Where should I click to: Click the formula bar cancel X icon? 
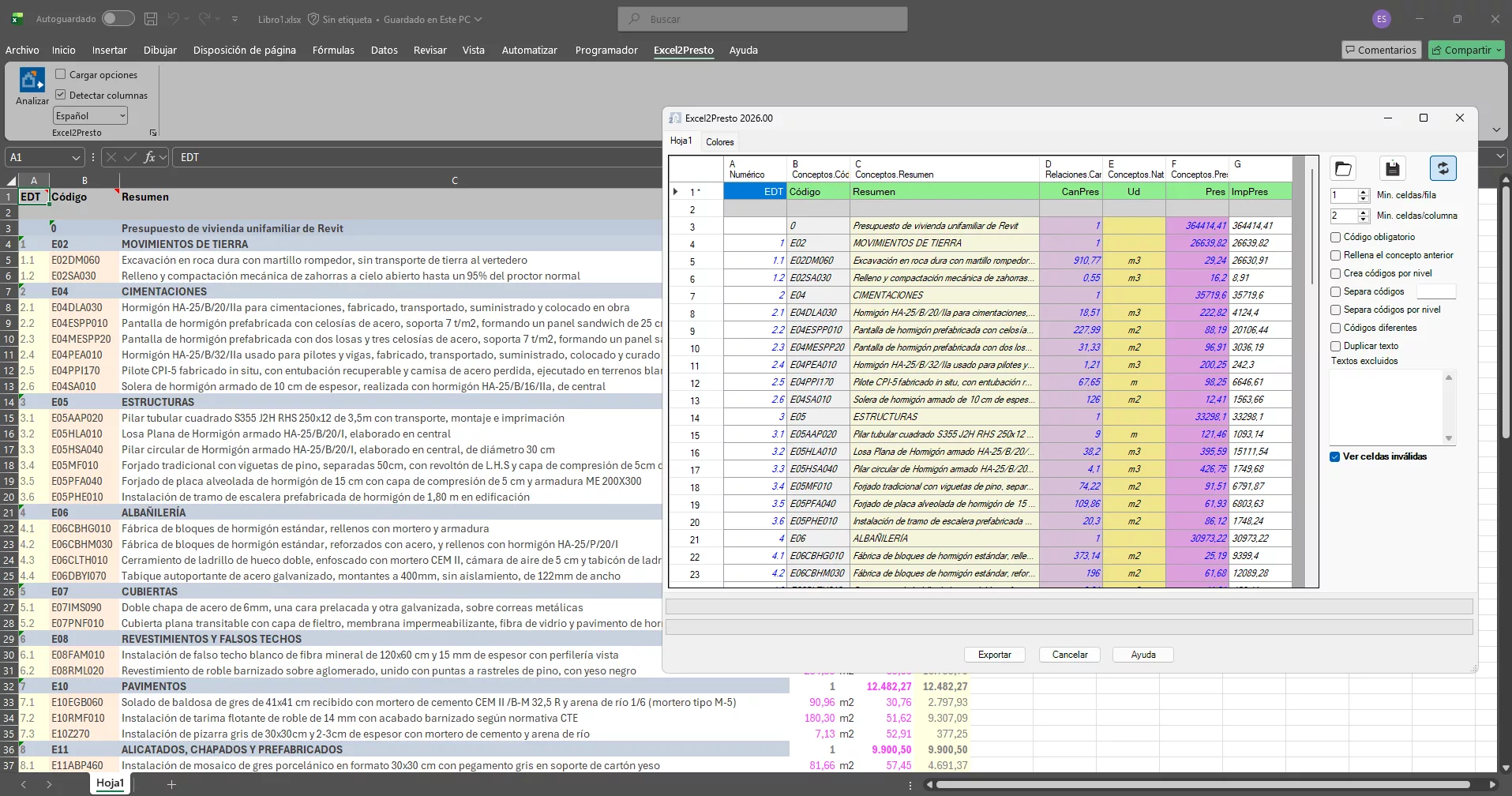pyautogui.click(x=111, y=157)
